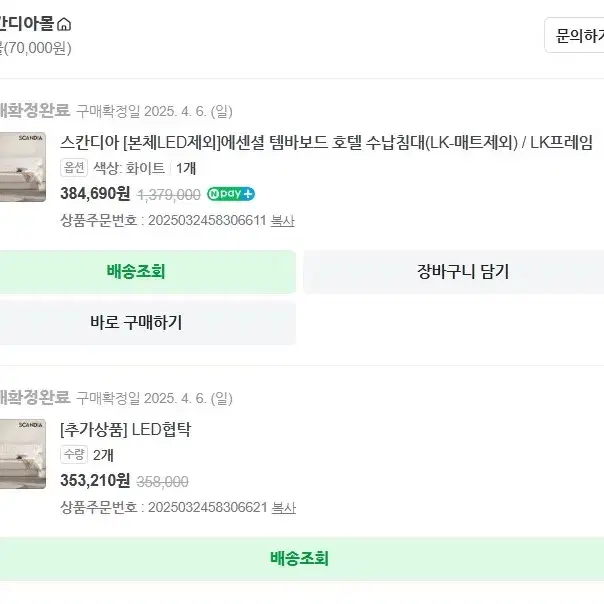Click the 옵션 label badge

pyautogui.click(x=74, y=168)
